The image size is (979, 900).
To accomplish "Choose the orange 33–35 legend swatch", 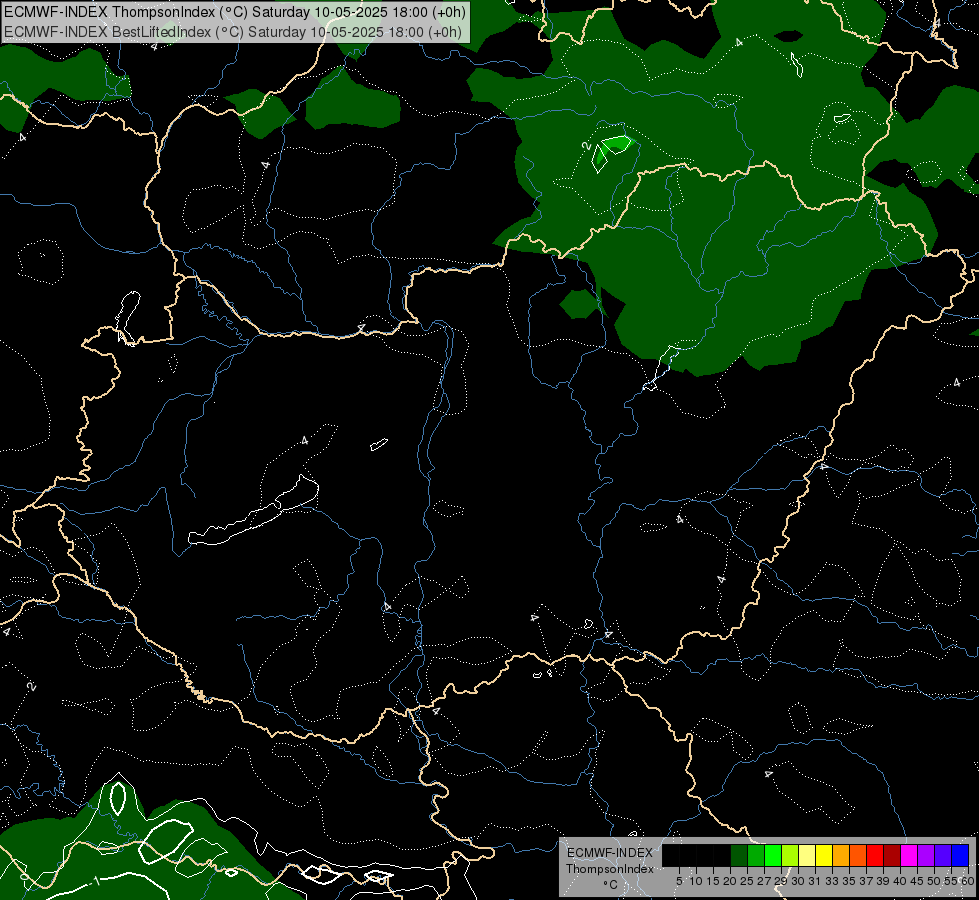I will [x=841, y=855].
